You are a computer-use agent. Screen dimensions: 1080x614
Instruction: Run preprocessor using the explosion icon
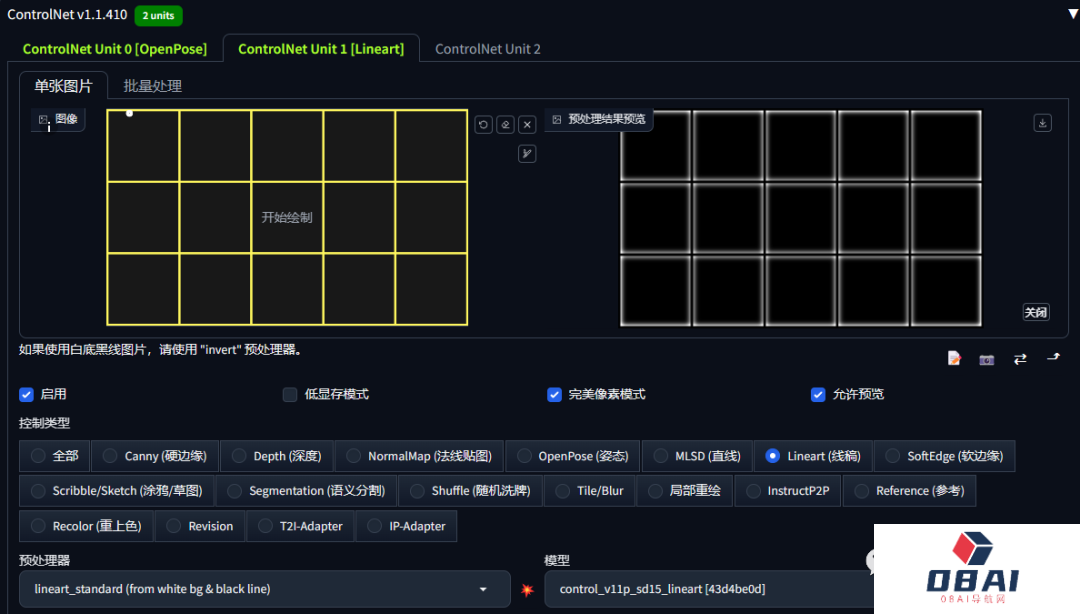[x=527, y=590]
